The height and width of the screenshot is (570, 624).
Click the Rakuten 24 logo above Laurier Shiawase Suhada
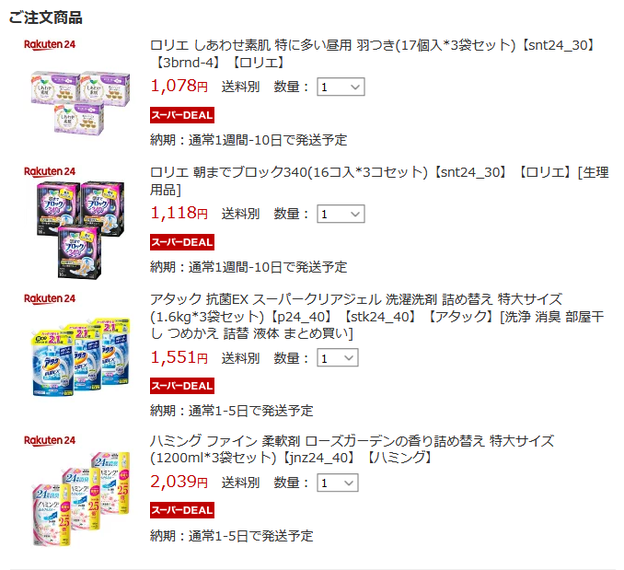tap(50, 45)
